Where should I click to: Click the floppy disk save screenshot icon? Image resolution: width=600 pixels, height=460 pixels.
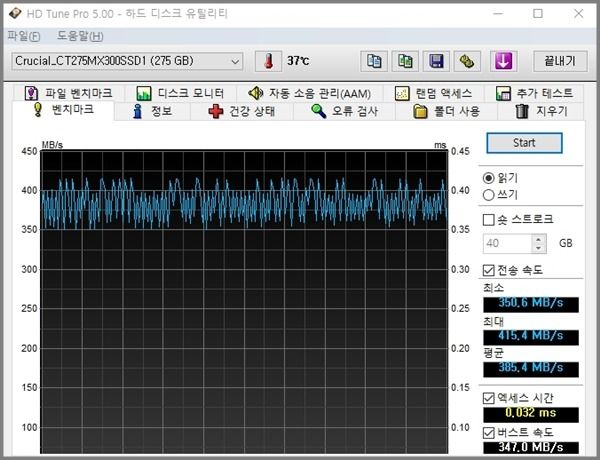(436, 61)
